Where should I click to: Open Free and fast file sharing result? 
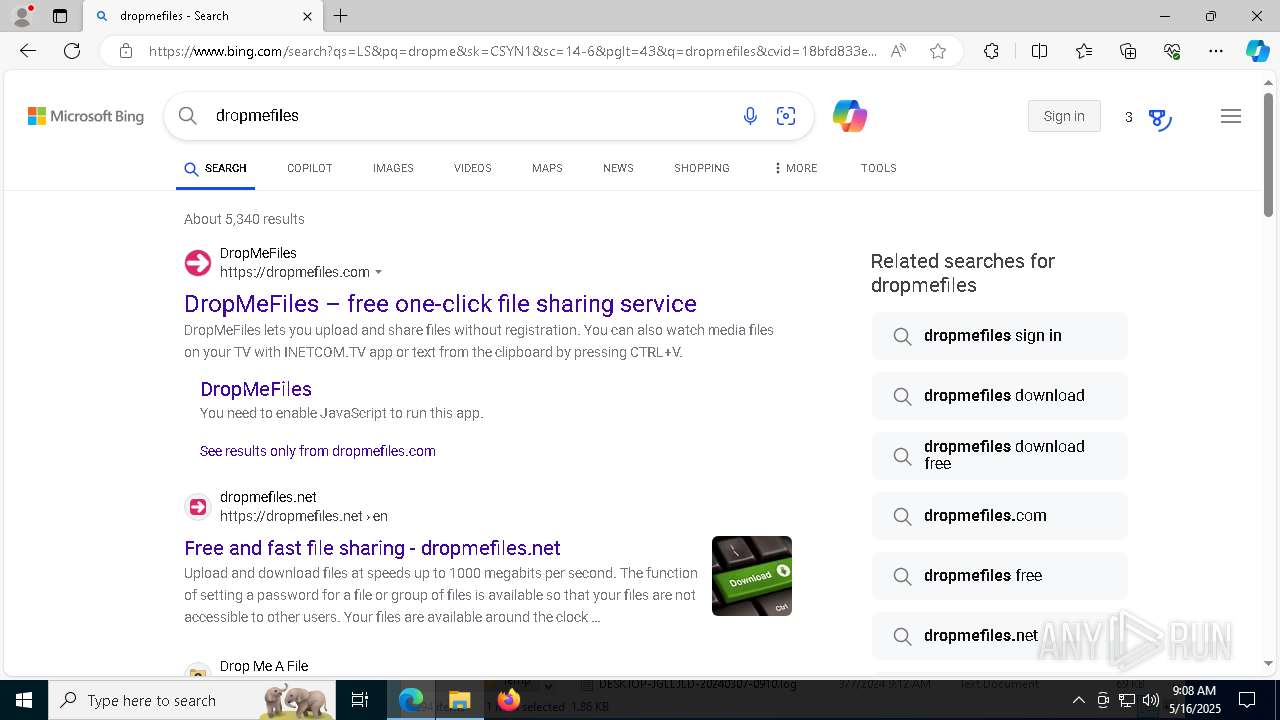pos(372,548)
